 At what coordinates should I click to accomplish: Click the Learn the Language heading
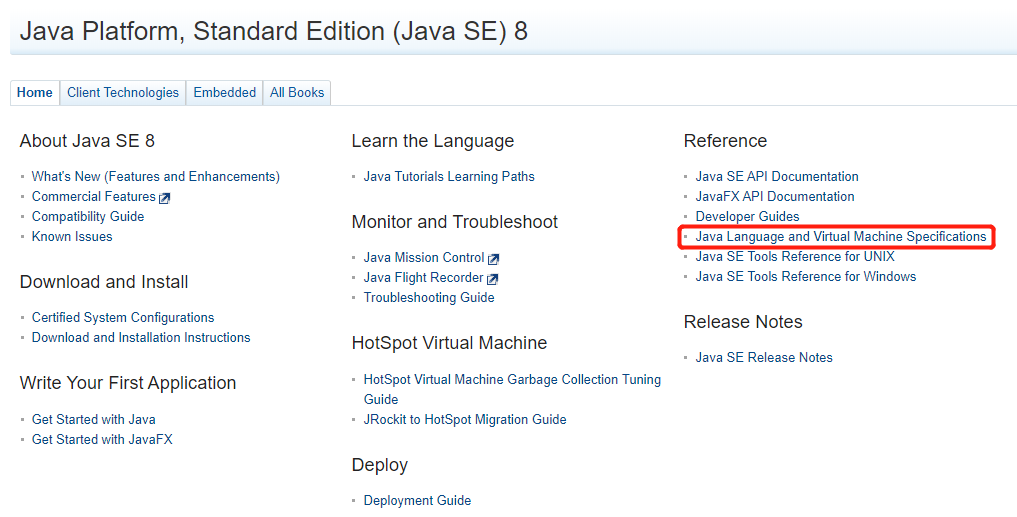click(x=433, y=141)
